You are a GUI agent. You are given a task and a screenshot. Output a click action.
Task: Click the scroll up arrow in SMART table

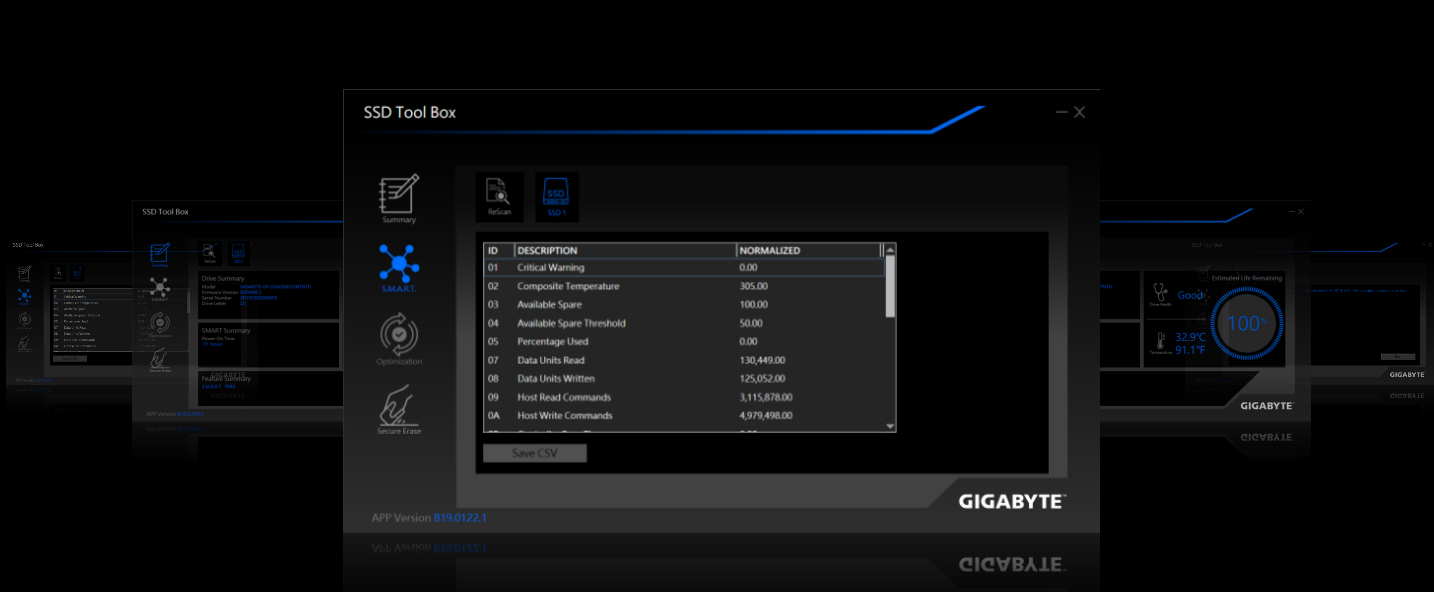click(x=890, y=250)
